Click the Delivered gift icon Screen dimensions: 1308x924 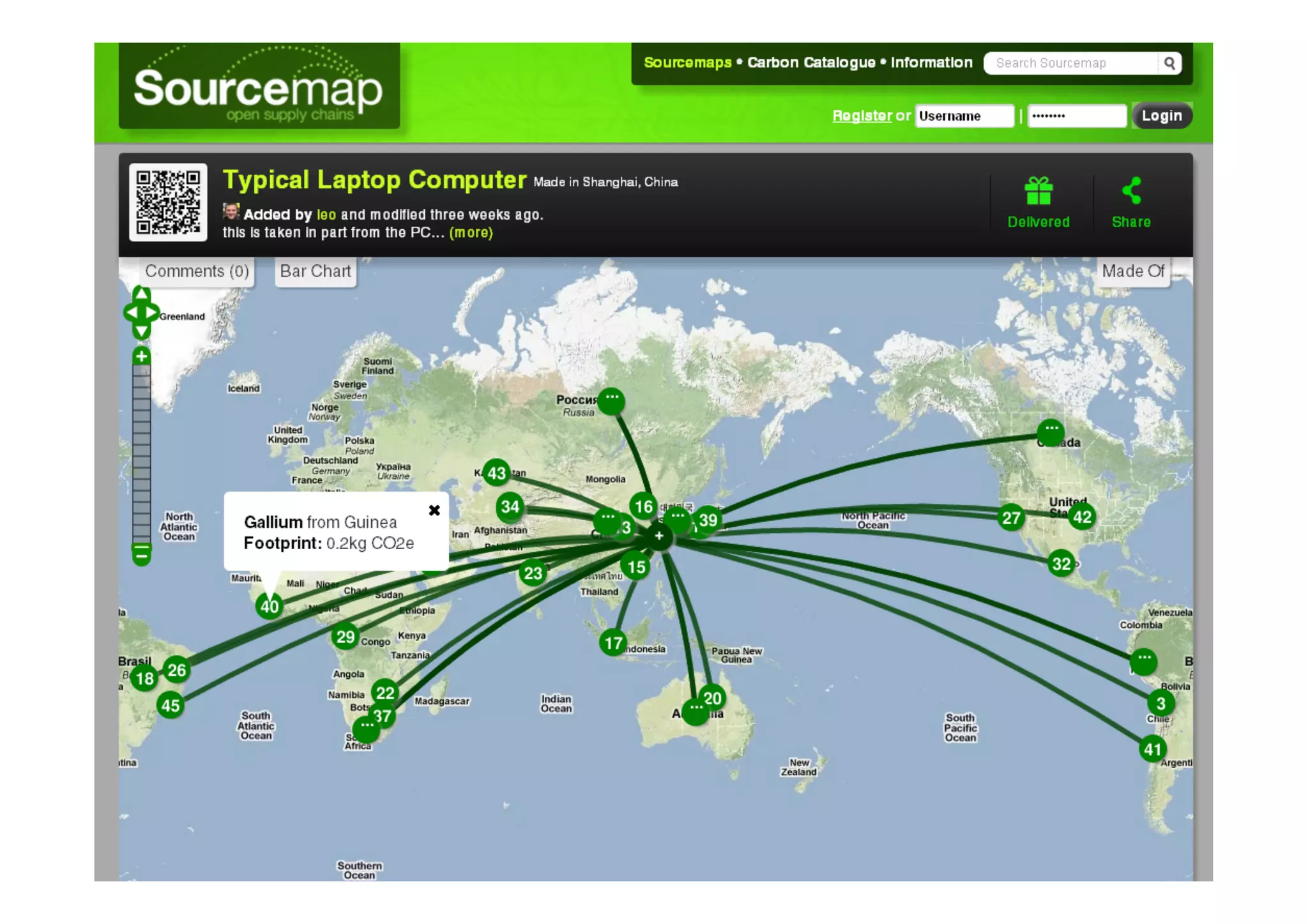point(1038,191)
